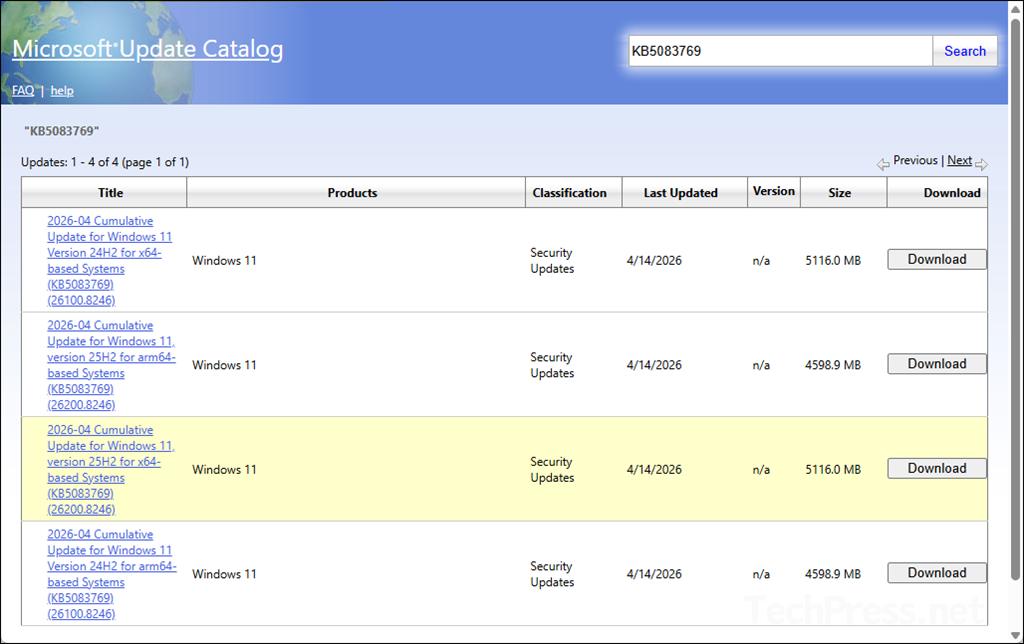
Task: Download the highlighted 25H2 x64 update
Action: coord(936,467)
